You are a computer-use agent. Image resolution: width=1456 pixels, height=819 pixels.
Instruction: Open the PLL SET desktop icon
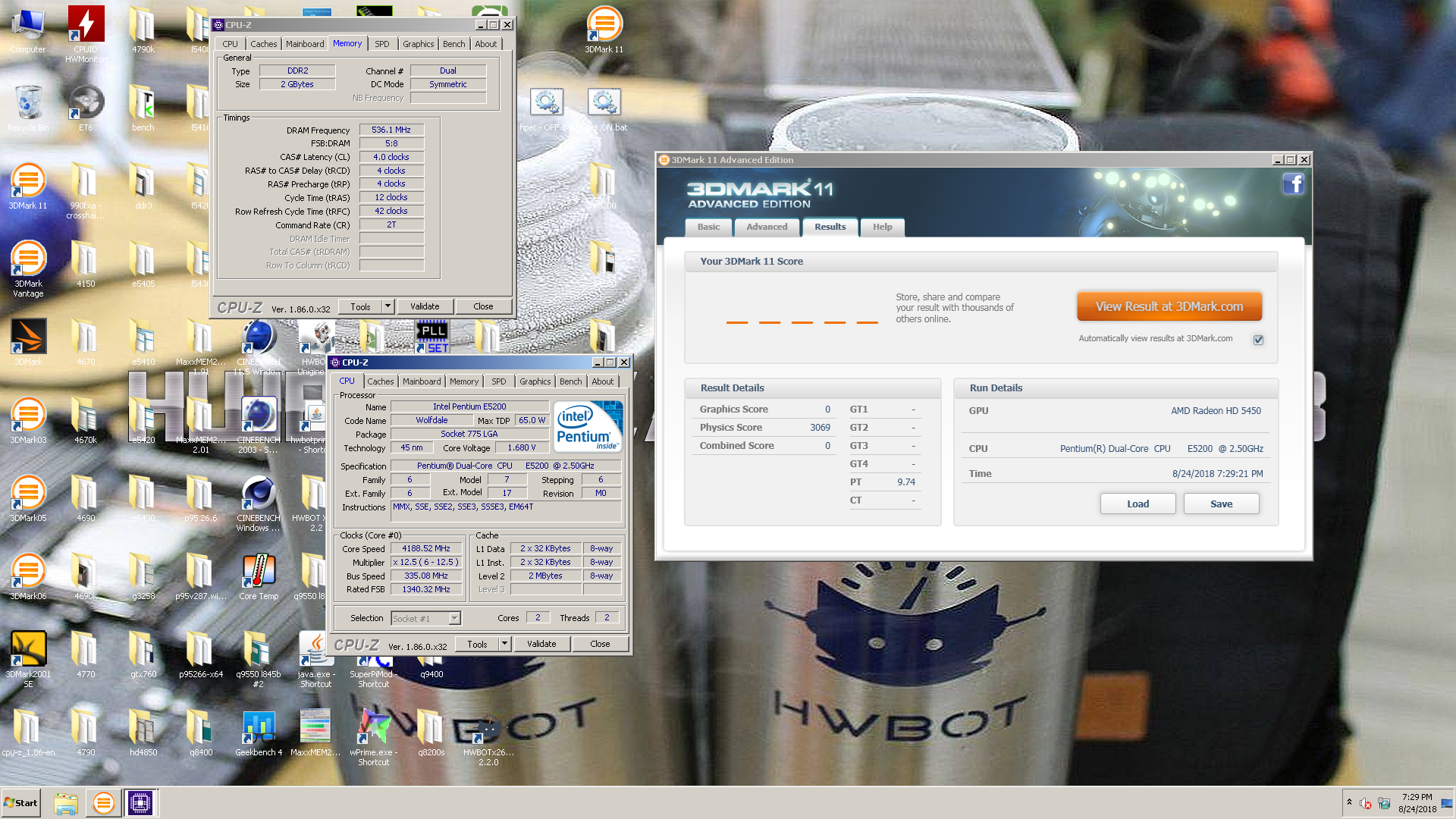(432, 336)
